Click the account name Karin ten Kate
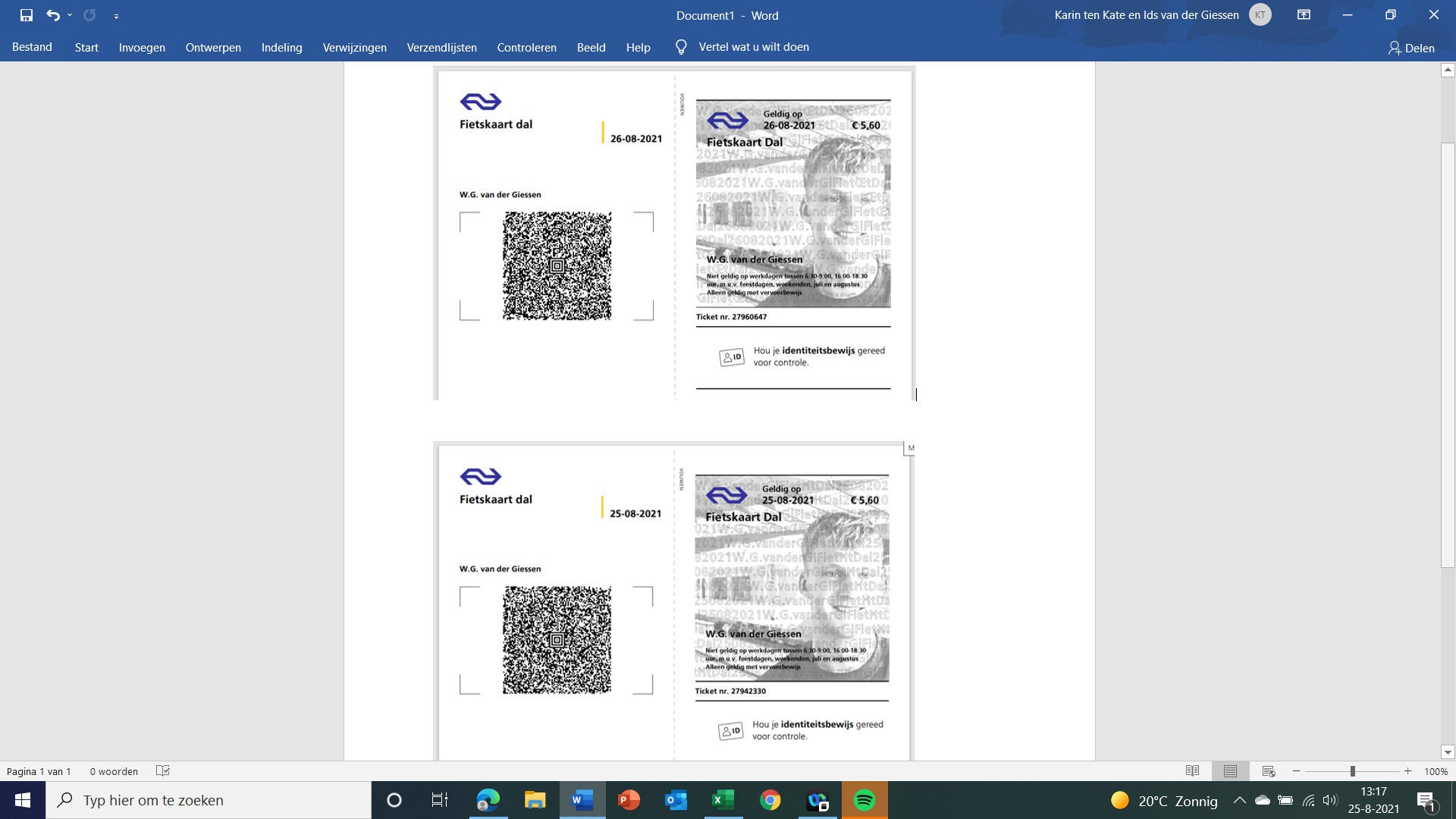The width and height of the screenshot is (1456, 819). point(1146,15)
